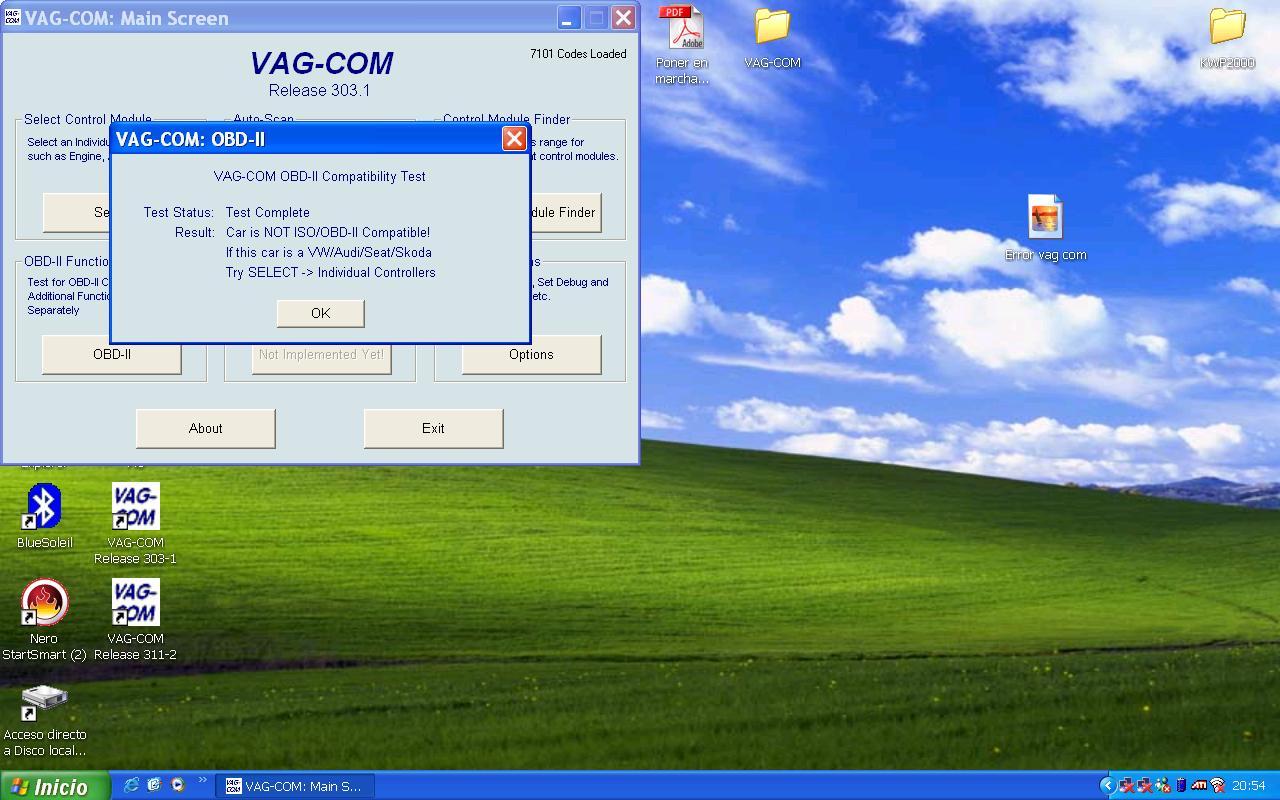
Task: Click OK in the OBD-II compatibility dialog
Action: [320, 313]
